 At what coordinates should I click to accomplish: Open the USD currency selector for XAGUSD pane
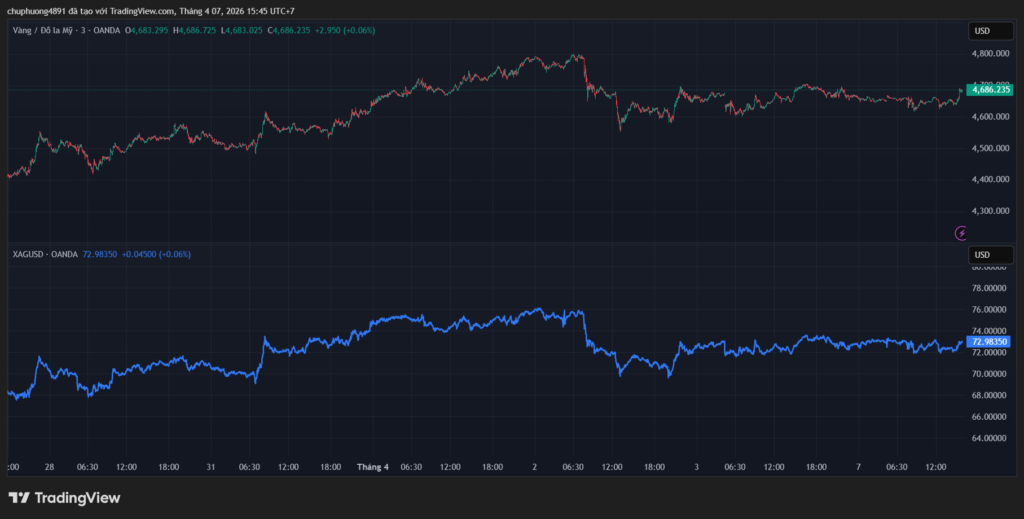pyautogui.click(x=982, y=254)
